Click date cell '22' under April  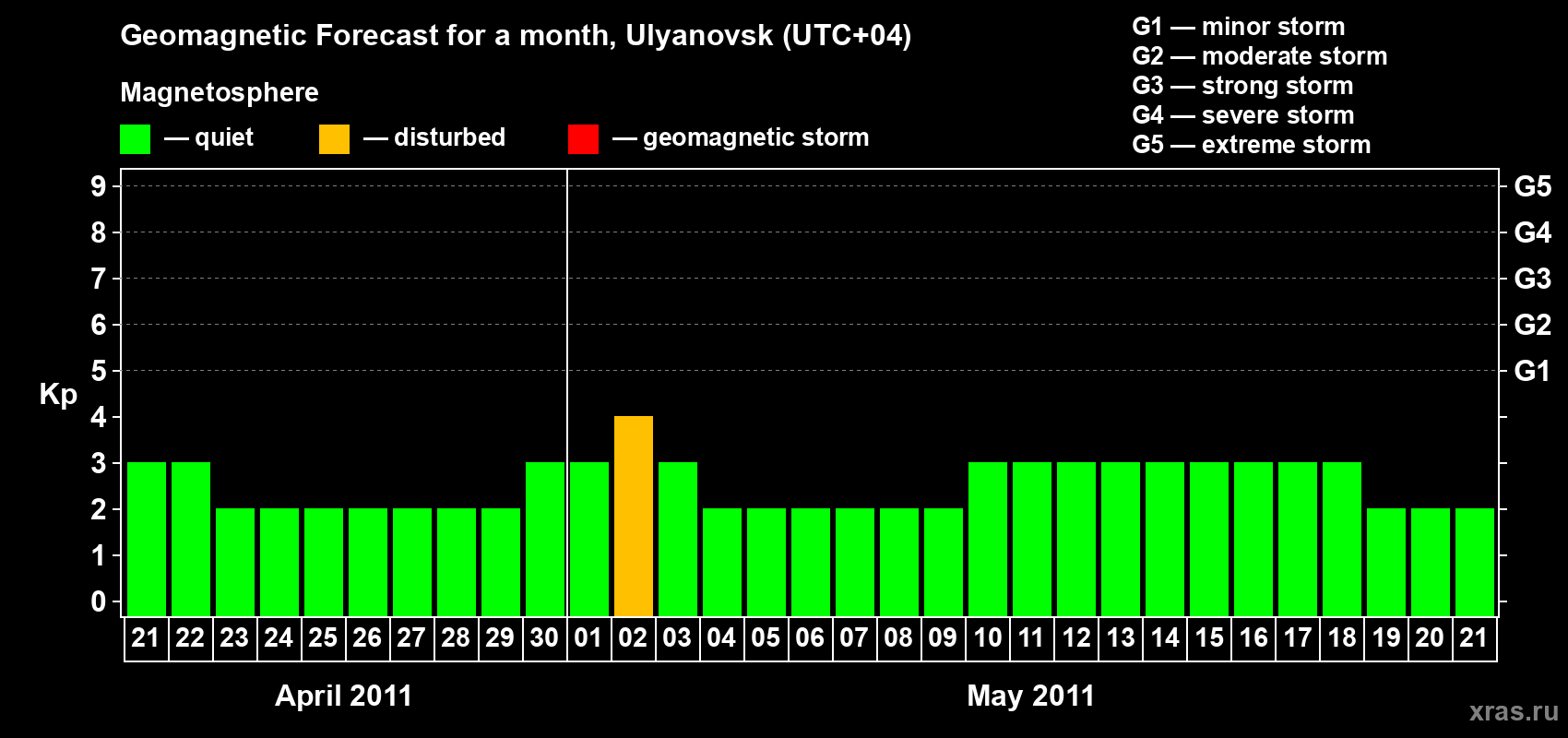coord(190,638)
